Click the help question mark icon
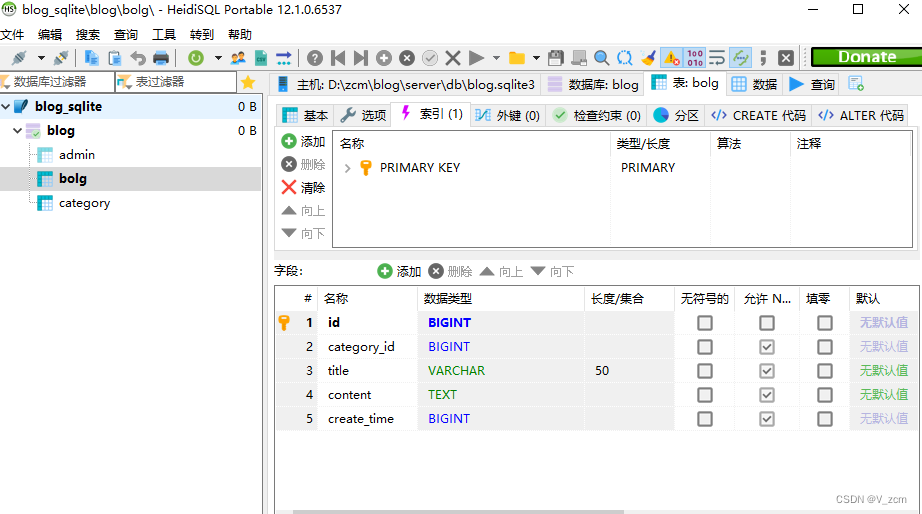Screen dimensions: 922x514 click(x=315, y=58)
